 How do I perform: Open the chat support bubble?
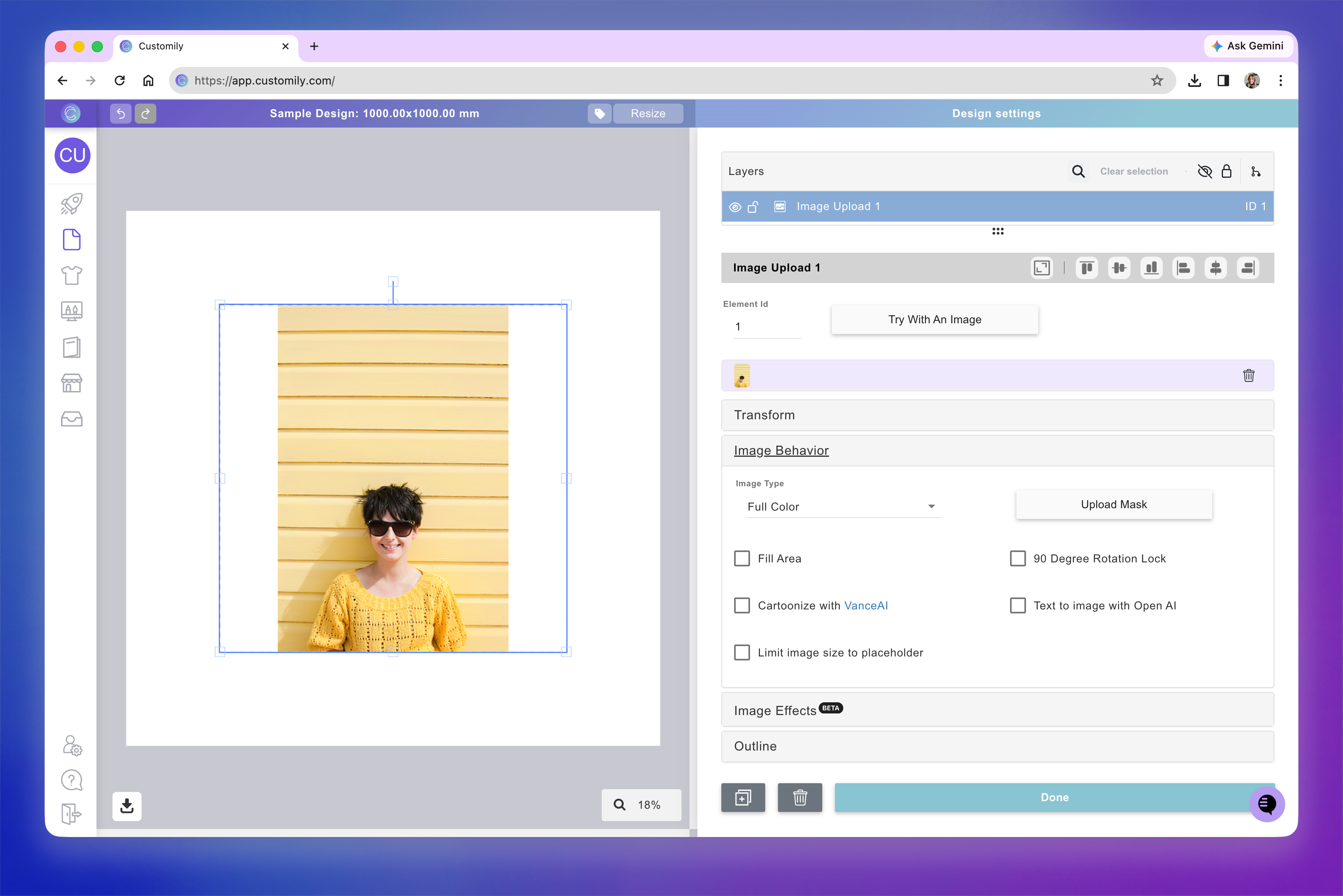[1267, 804]
